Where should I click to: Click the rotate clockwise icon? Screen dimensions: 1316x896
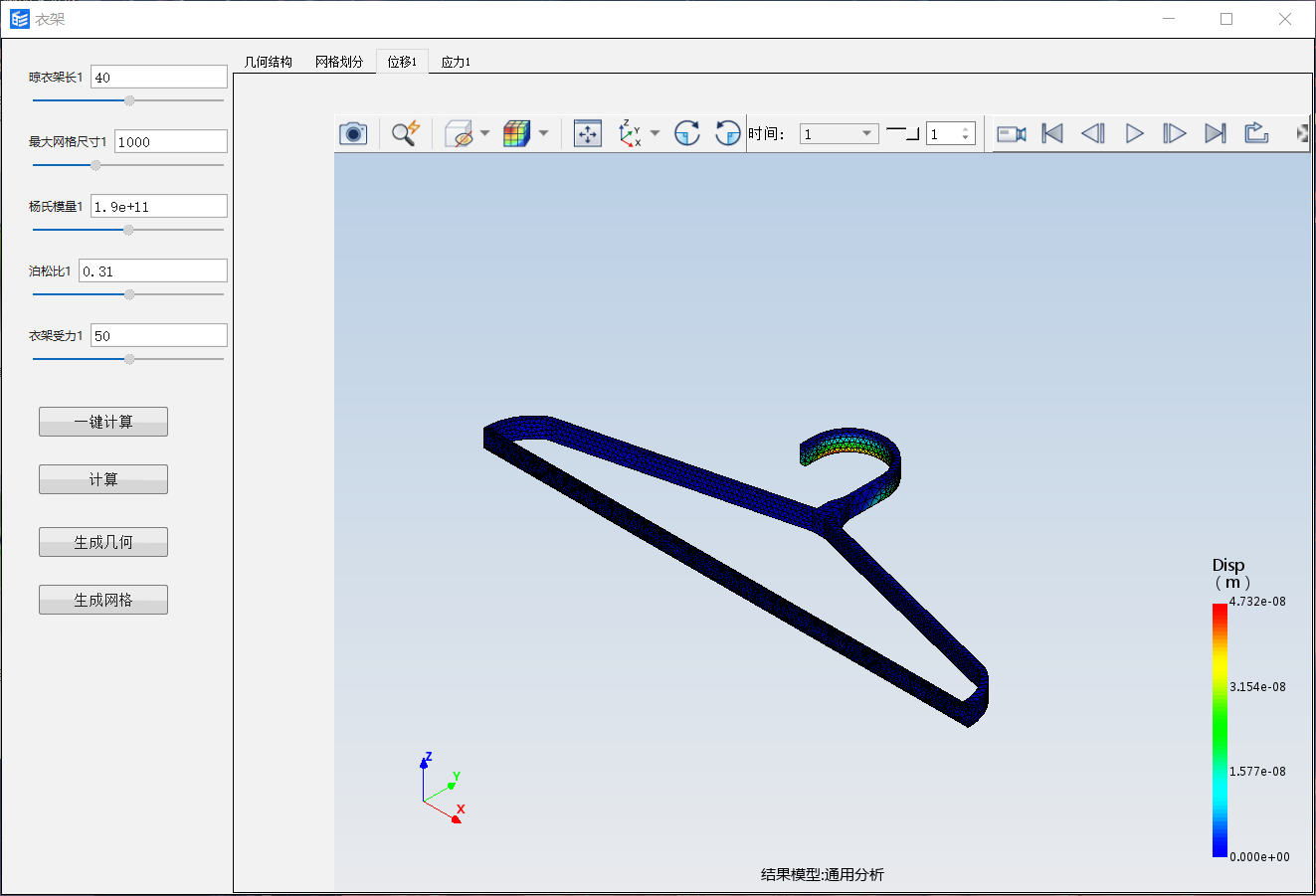point(686,133)
